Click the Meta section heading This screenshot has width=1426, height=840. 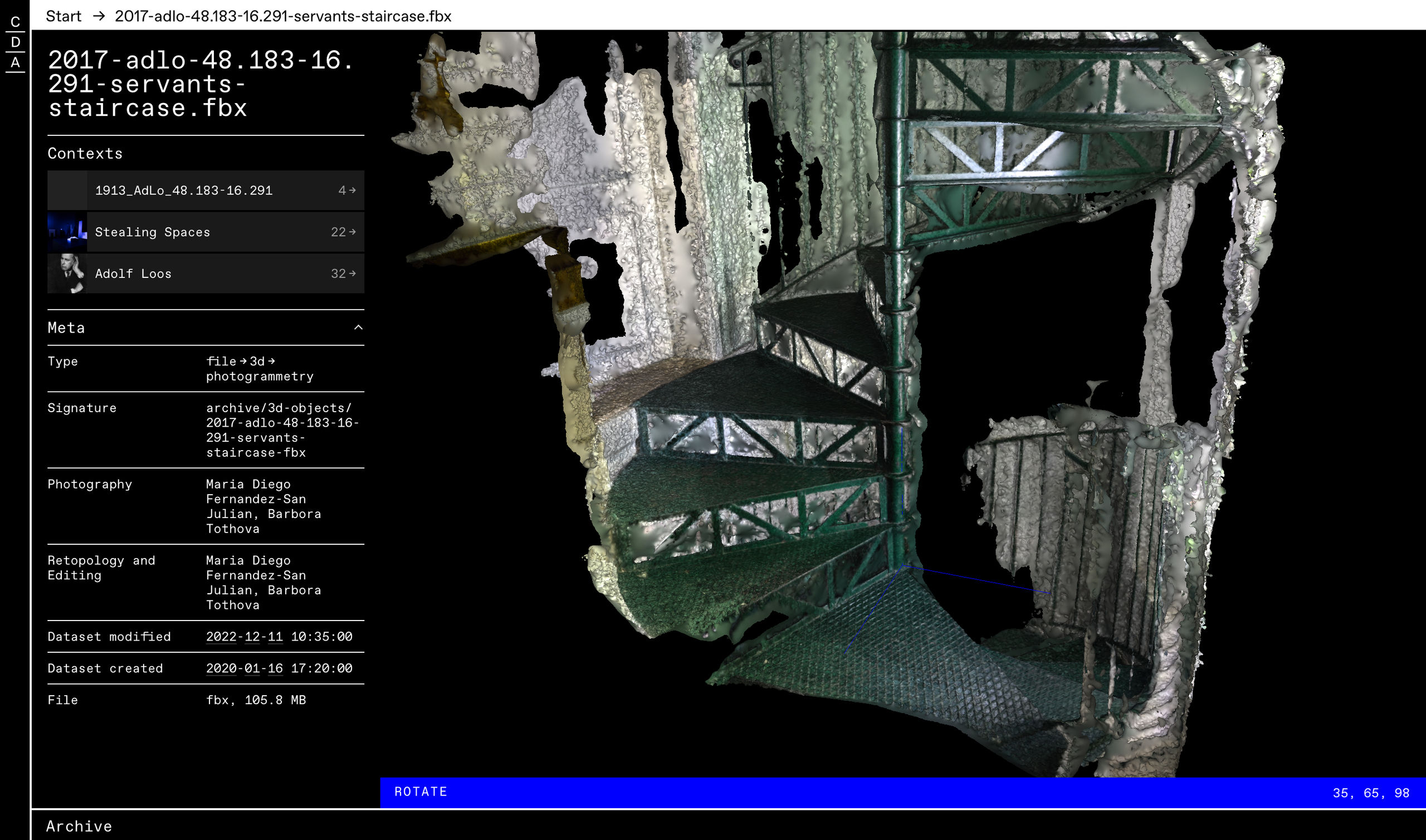coord(66,328)
